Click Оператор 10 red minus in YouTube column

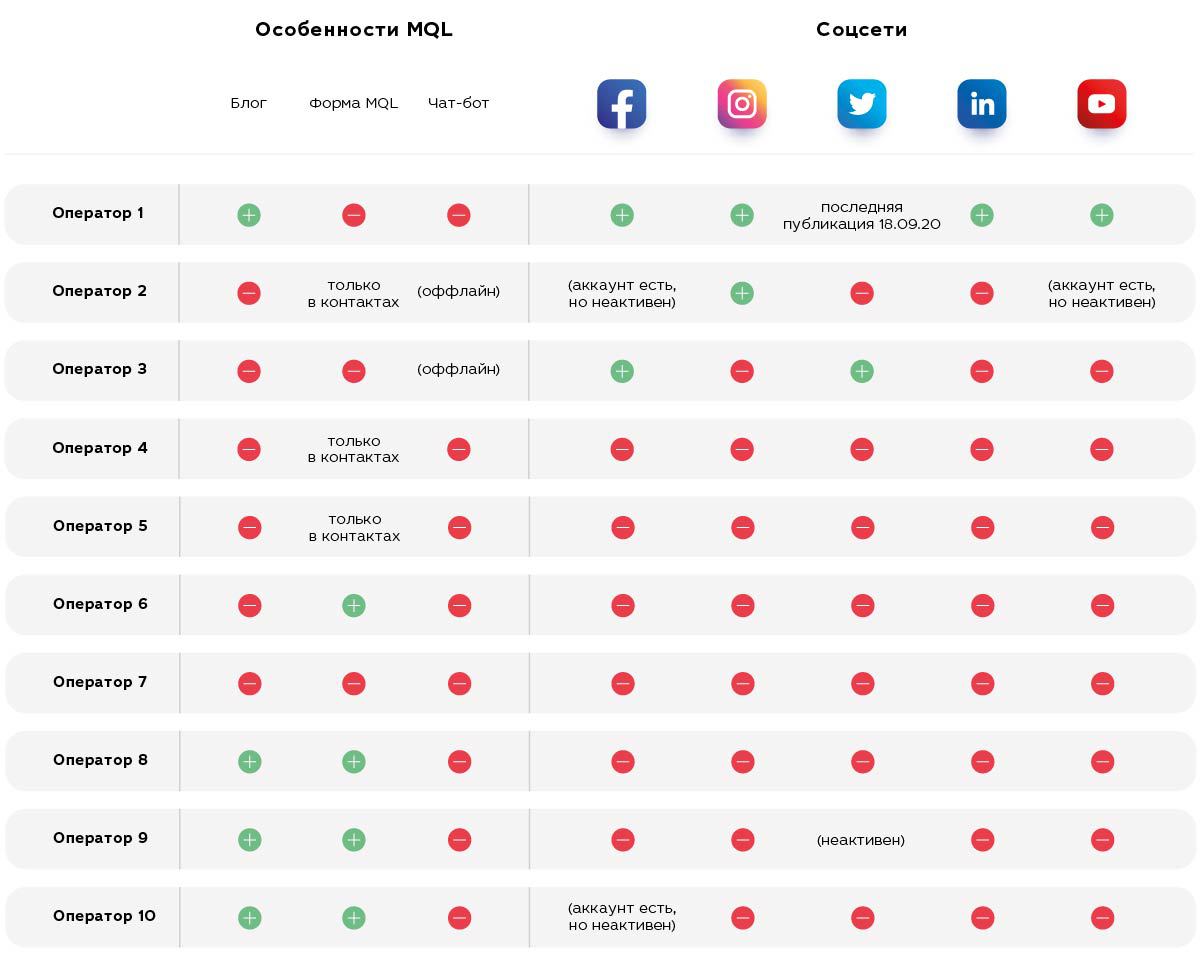coord(1103,917)
